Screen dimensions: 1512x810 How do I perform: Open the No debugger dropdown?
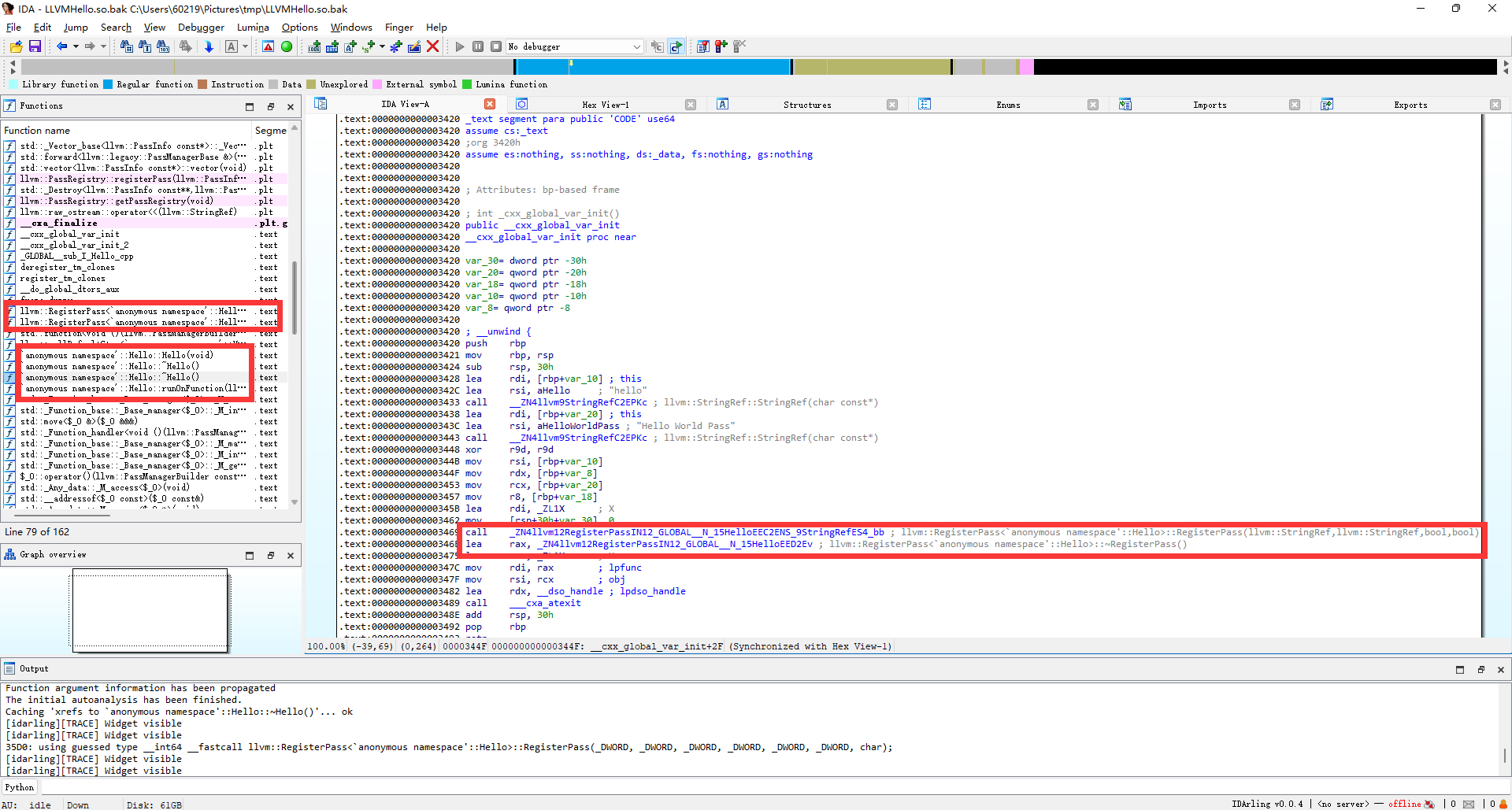coord(574,46)
